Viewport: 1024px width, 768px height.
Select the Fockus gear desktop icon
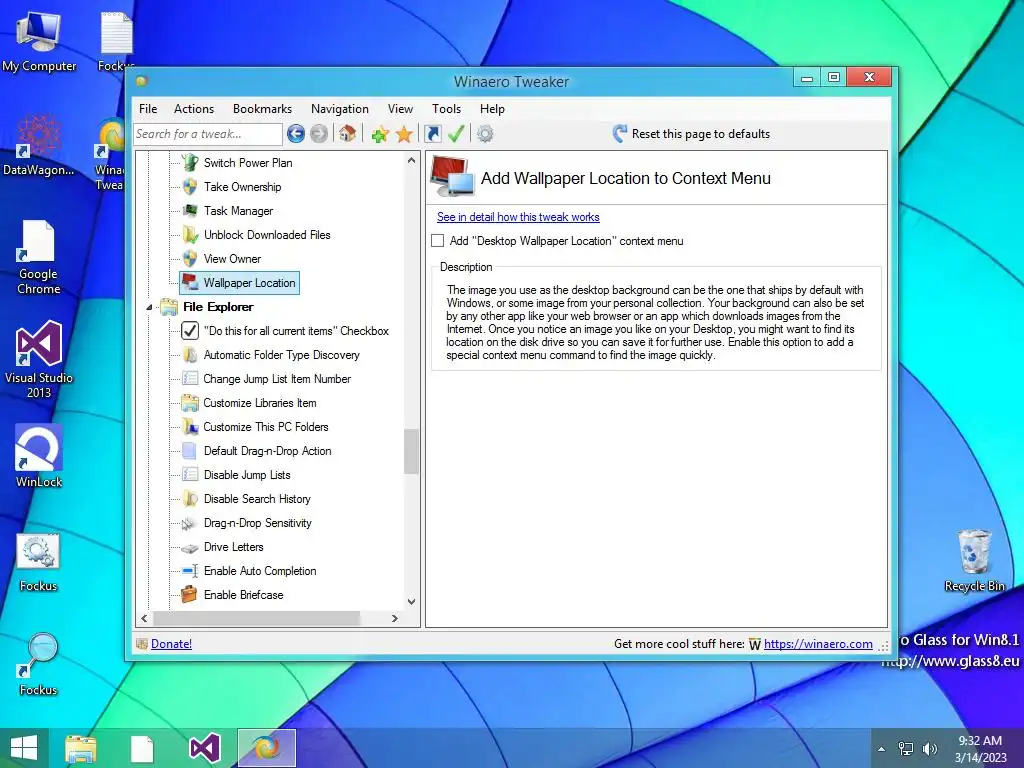[39, 562]
